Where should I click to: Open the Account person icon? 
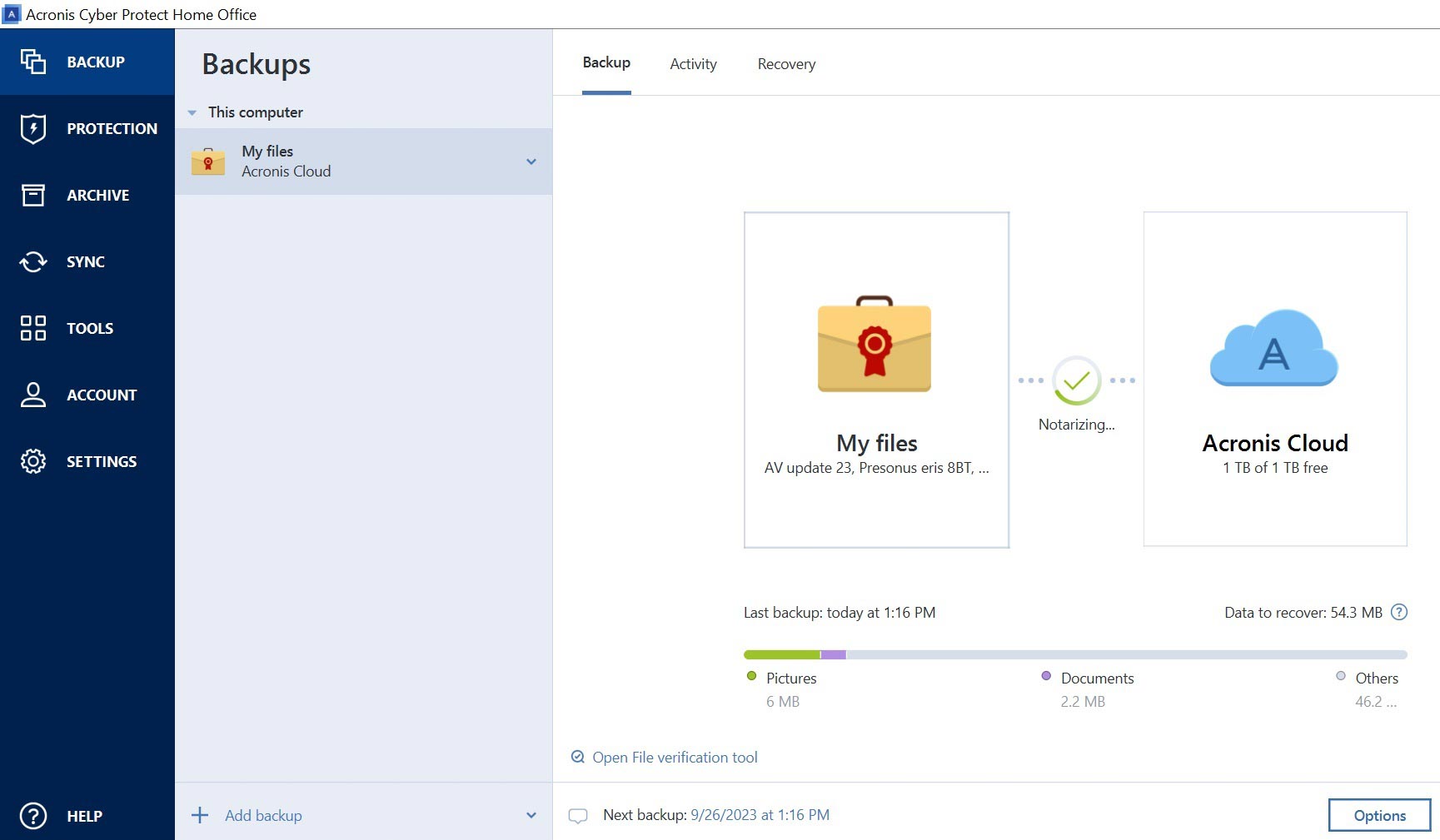click(33, 395)
